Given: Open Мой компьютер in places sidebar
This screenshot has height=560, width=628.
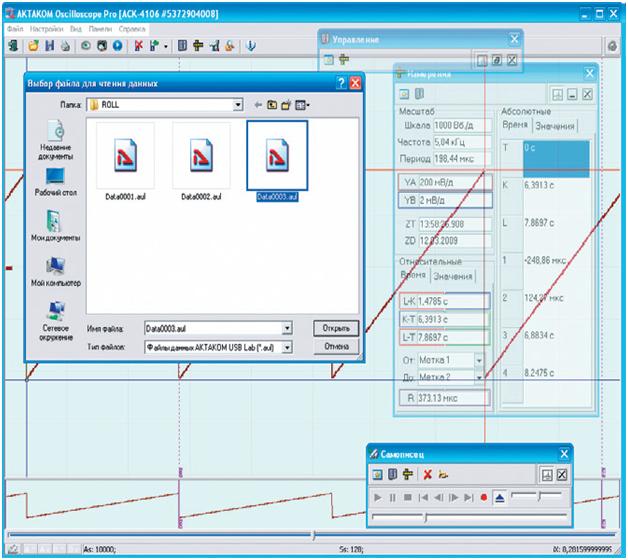Looking at the screenshot, I should [56, 272].
